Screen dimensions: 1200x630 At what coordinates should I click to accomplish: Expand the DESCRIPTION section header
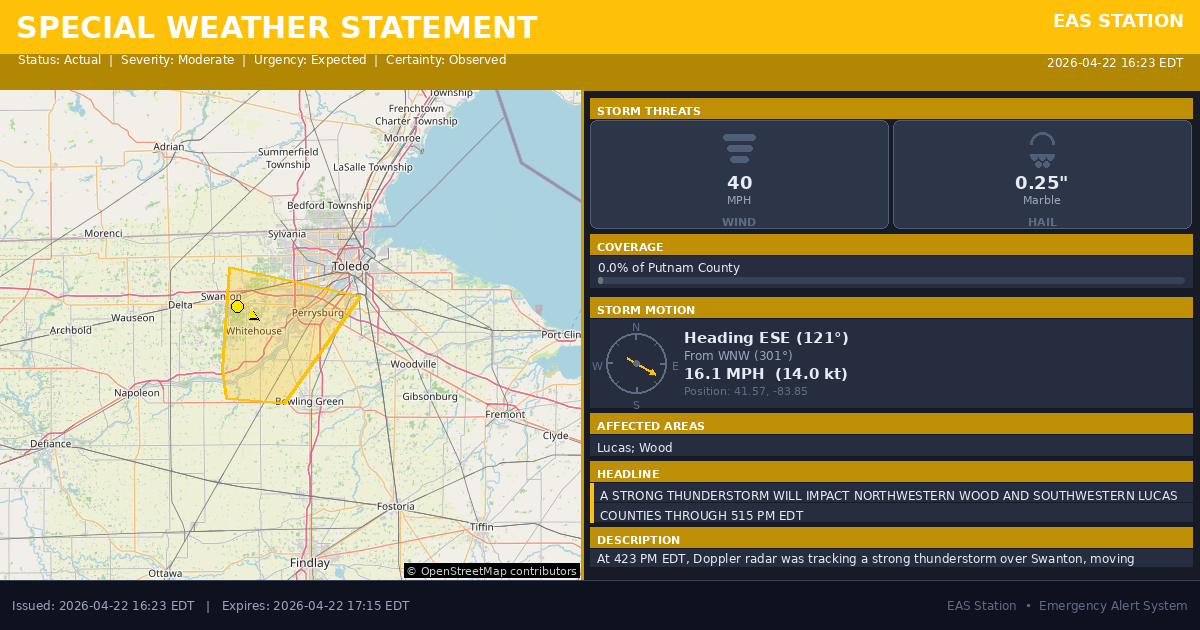891,539
